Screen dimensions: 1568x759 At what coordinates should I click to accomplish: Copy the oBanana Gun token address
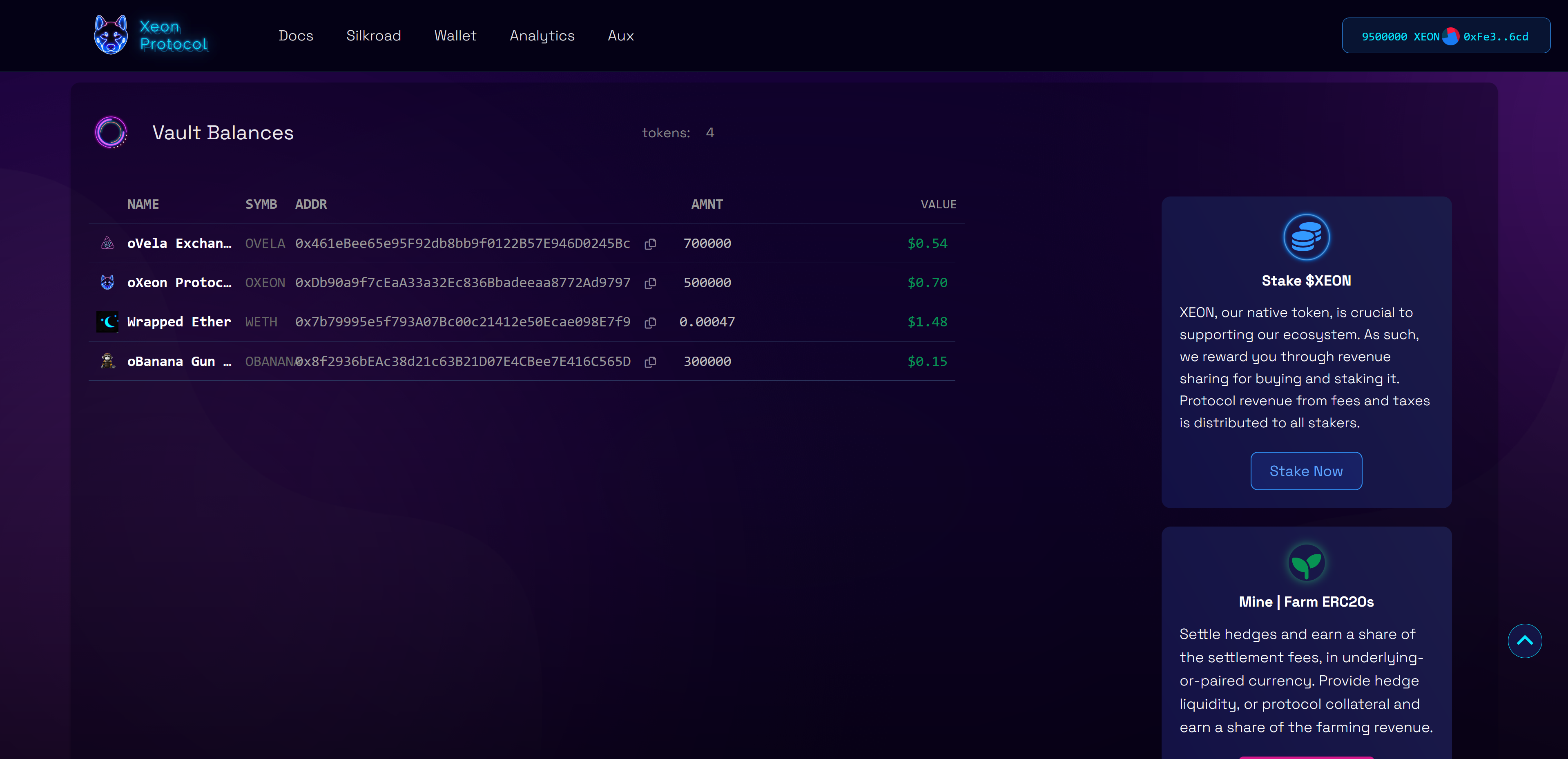[x=650, y=362]
